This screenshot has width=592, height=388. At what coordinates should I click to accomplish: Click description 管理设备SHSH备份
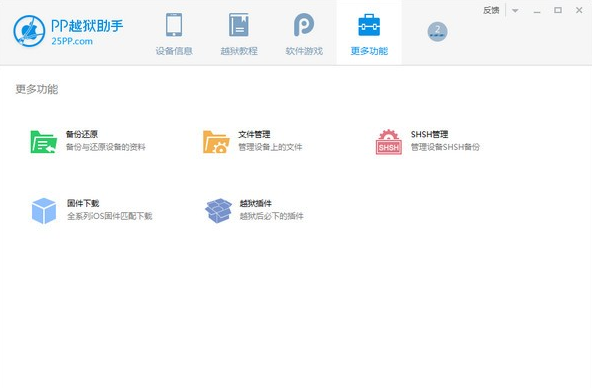click(x=445, y=147)
